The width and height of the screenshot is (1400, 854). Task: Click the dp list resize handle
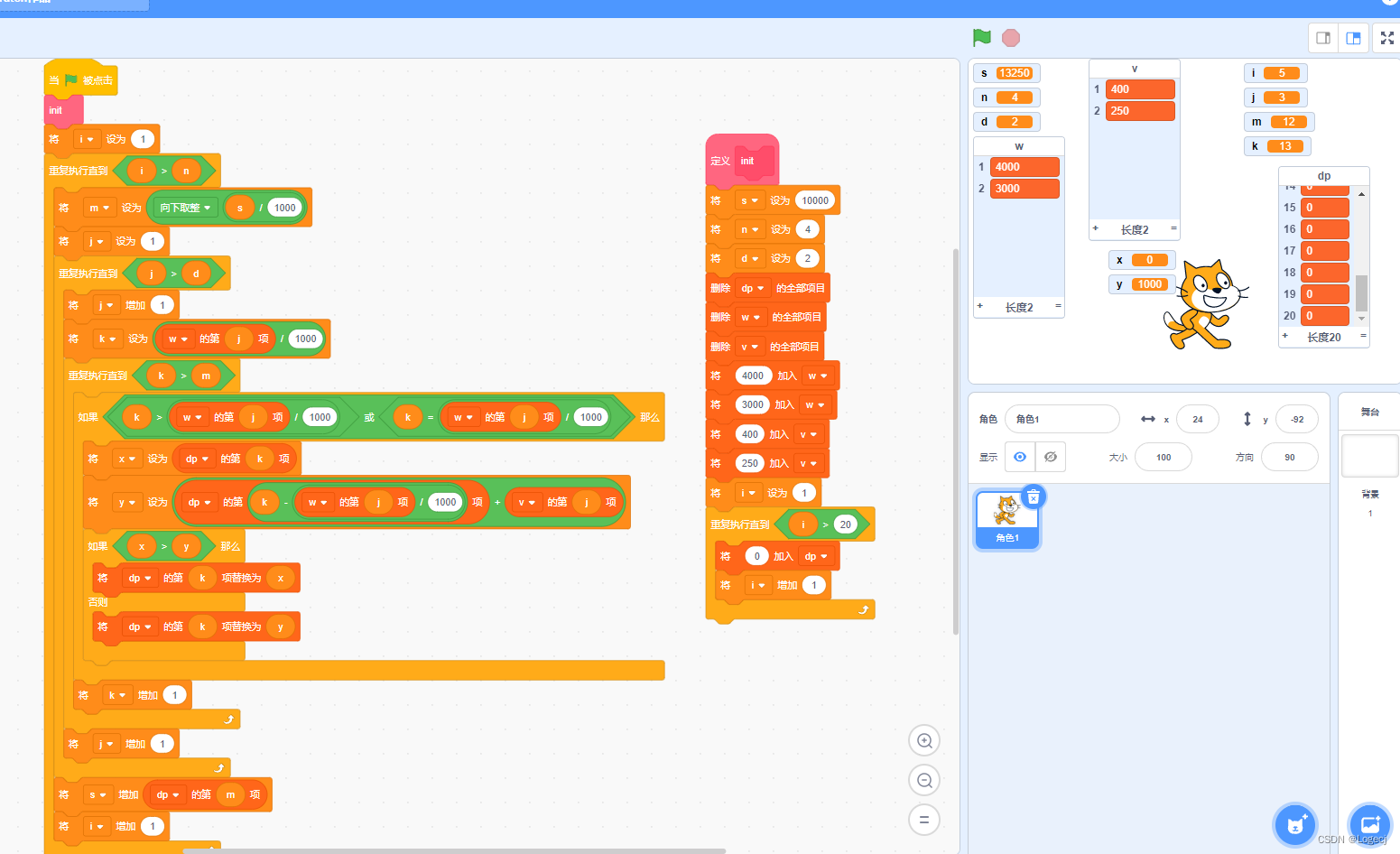pyautogui.click(x=1363, y=337)
